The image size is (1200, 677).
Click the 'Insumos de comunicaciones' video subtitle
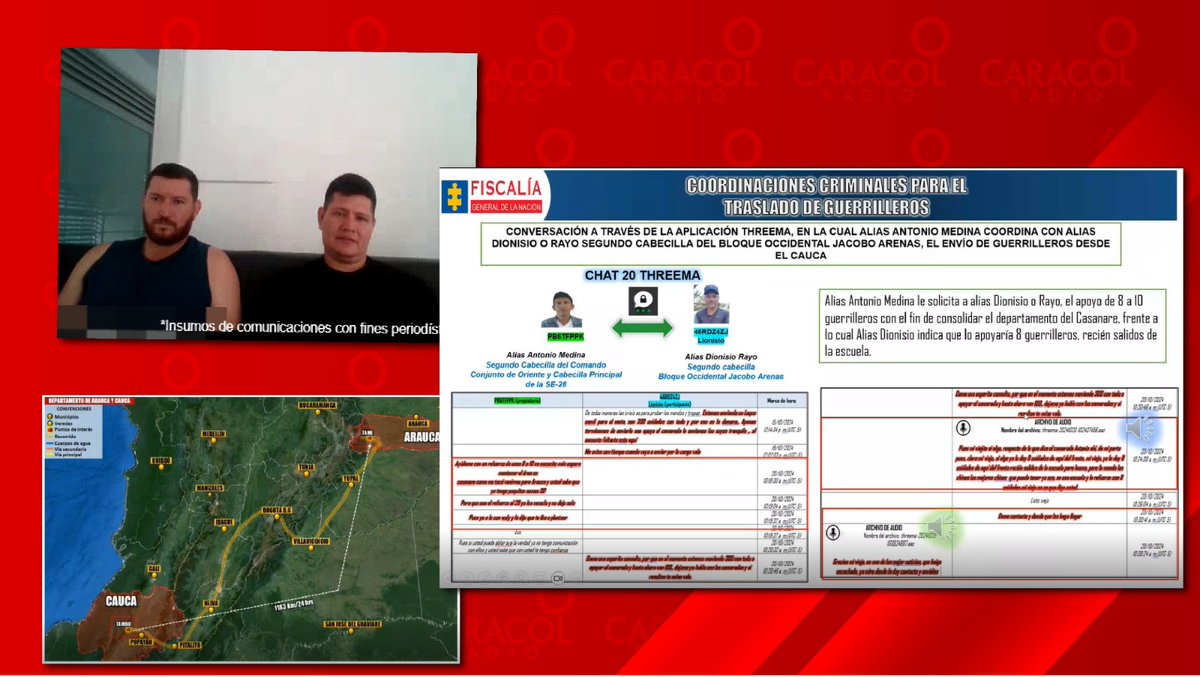point(299,325)
